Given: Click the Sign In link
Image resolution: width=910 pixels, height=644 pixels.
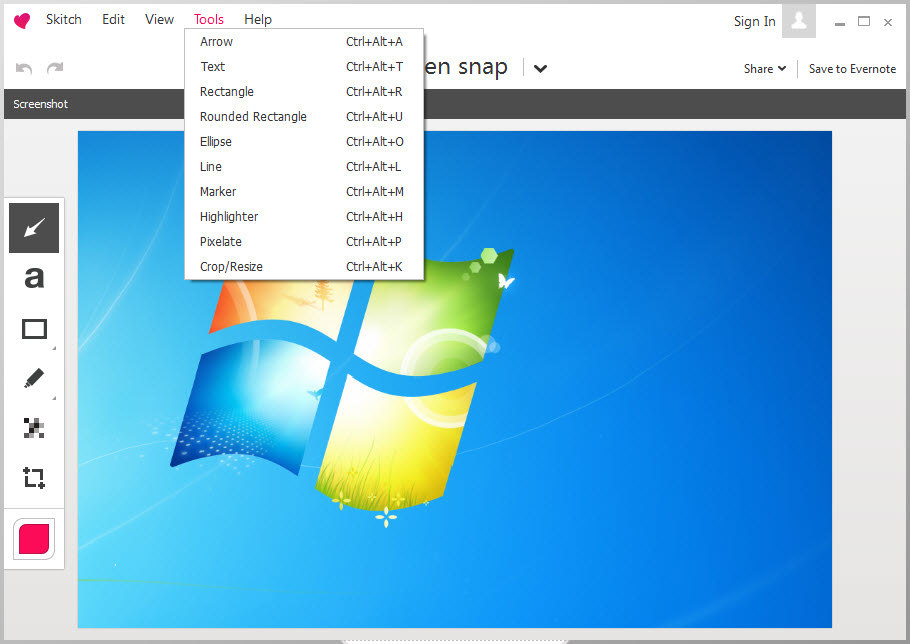Looking at the screenshot, I should pos(754,21).
